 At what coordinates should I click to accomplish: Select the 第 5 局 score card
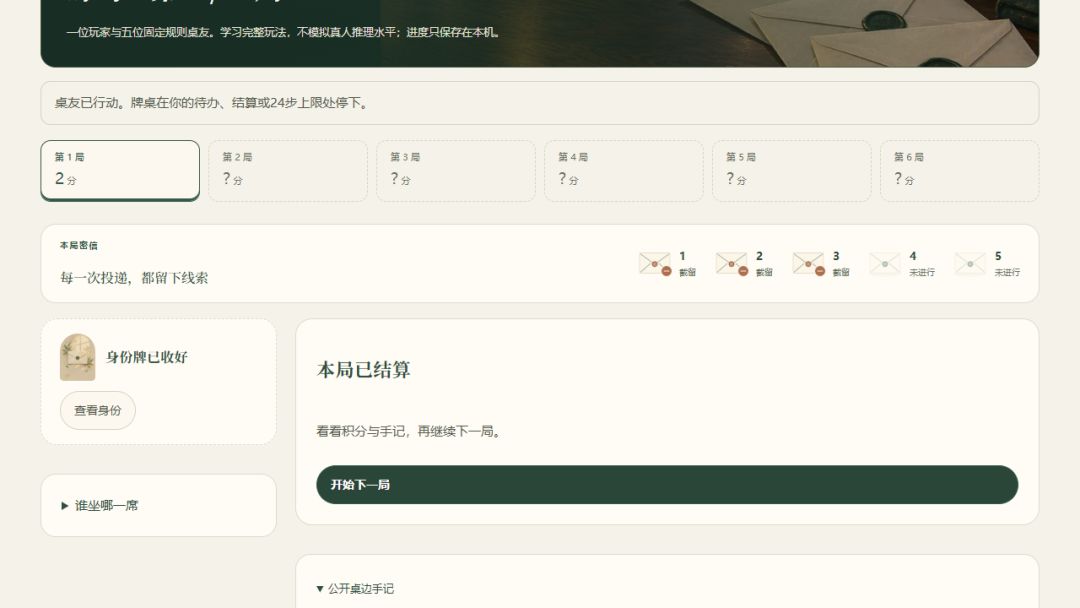tap(791, 171)
